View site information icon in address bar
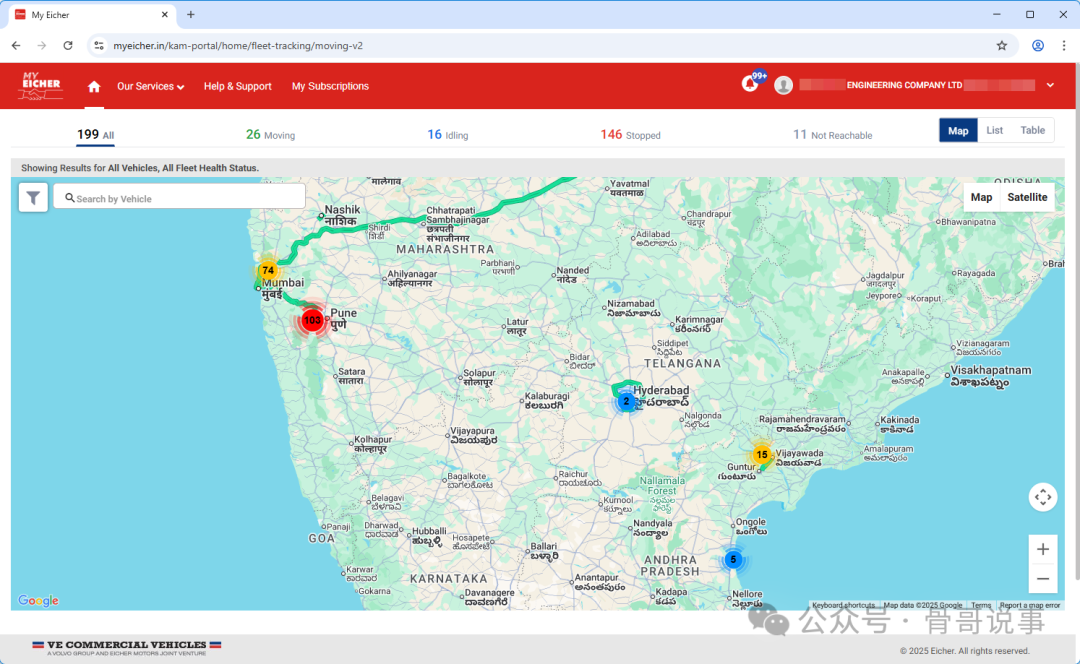Viewport: 1080px width, 664px height. [99, 45]
